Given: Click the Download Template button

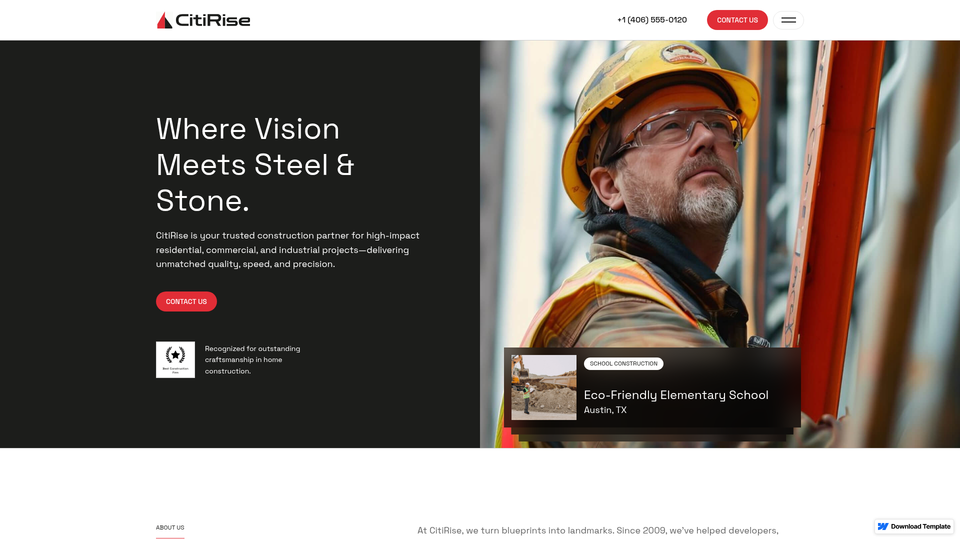Looking at the screenshot, I should coord(914,527).
